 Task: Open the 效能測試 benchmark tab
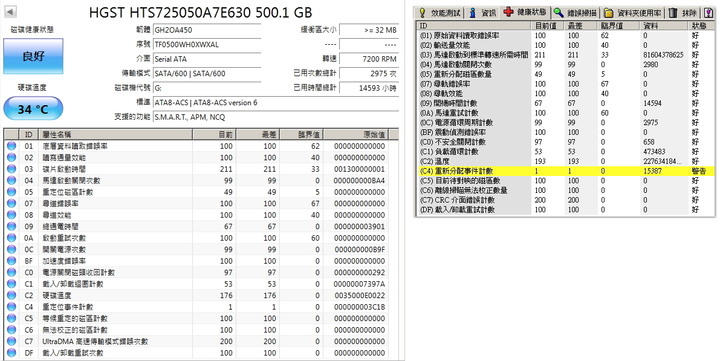tap(439, 13)
